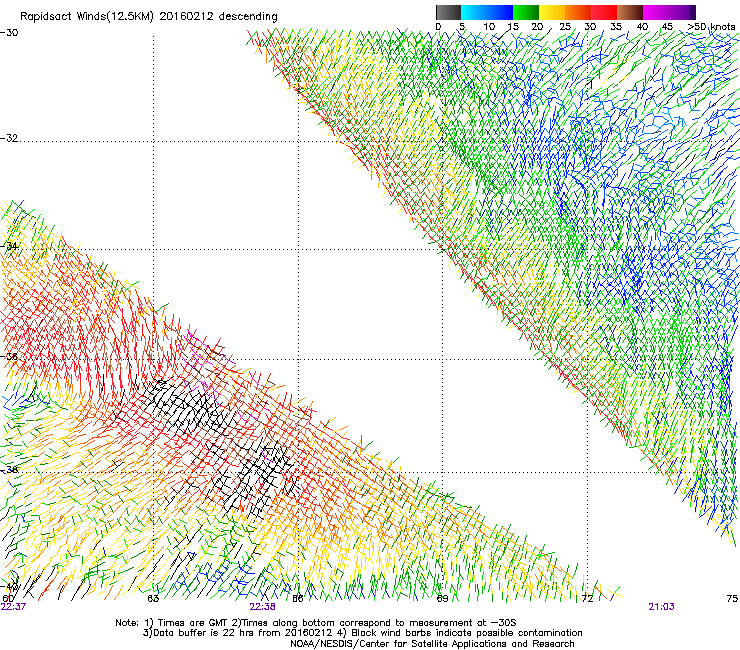The image size is (740, 650).
Task: Click the cyan-to-blue 5-15 knots legend swatch
Action: pyautogui.click(x=487, y=12)
